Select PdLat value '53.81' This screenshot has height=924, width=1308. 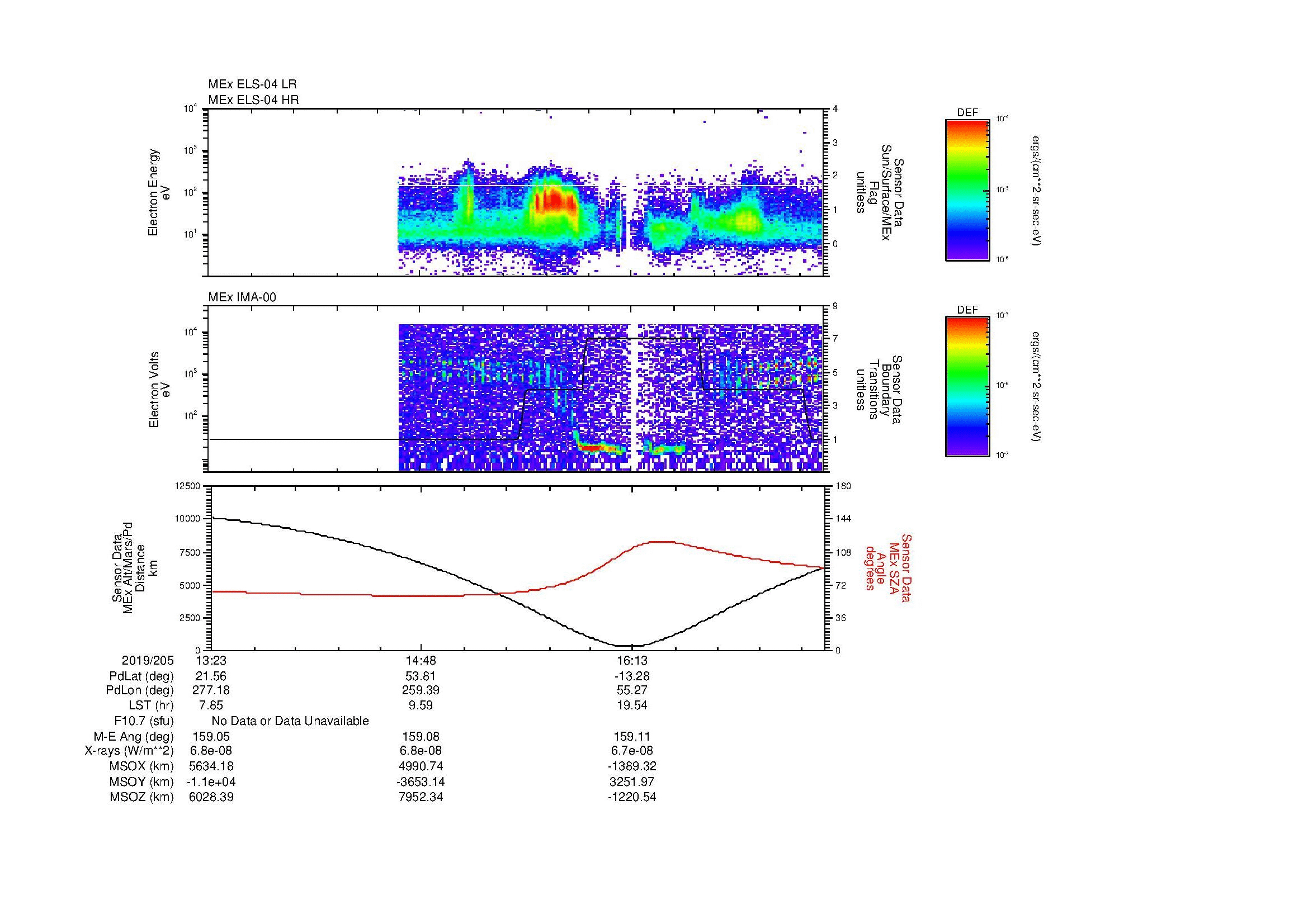click(x=421, y=676)
